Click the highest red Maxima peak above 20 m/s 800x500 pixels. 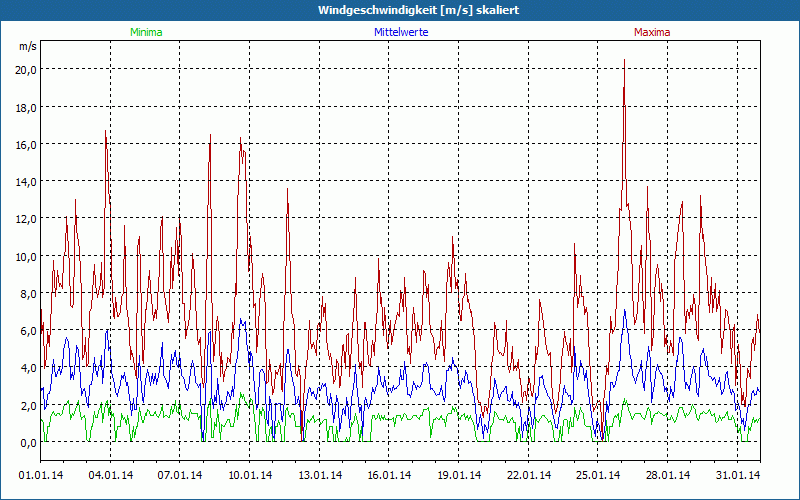(624, 61)
